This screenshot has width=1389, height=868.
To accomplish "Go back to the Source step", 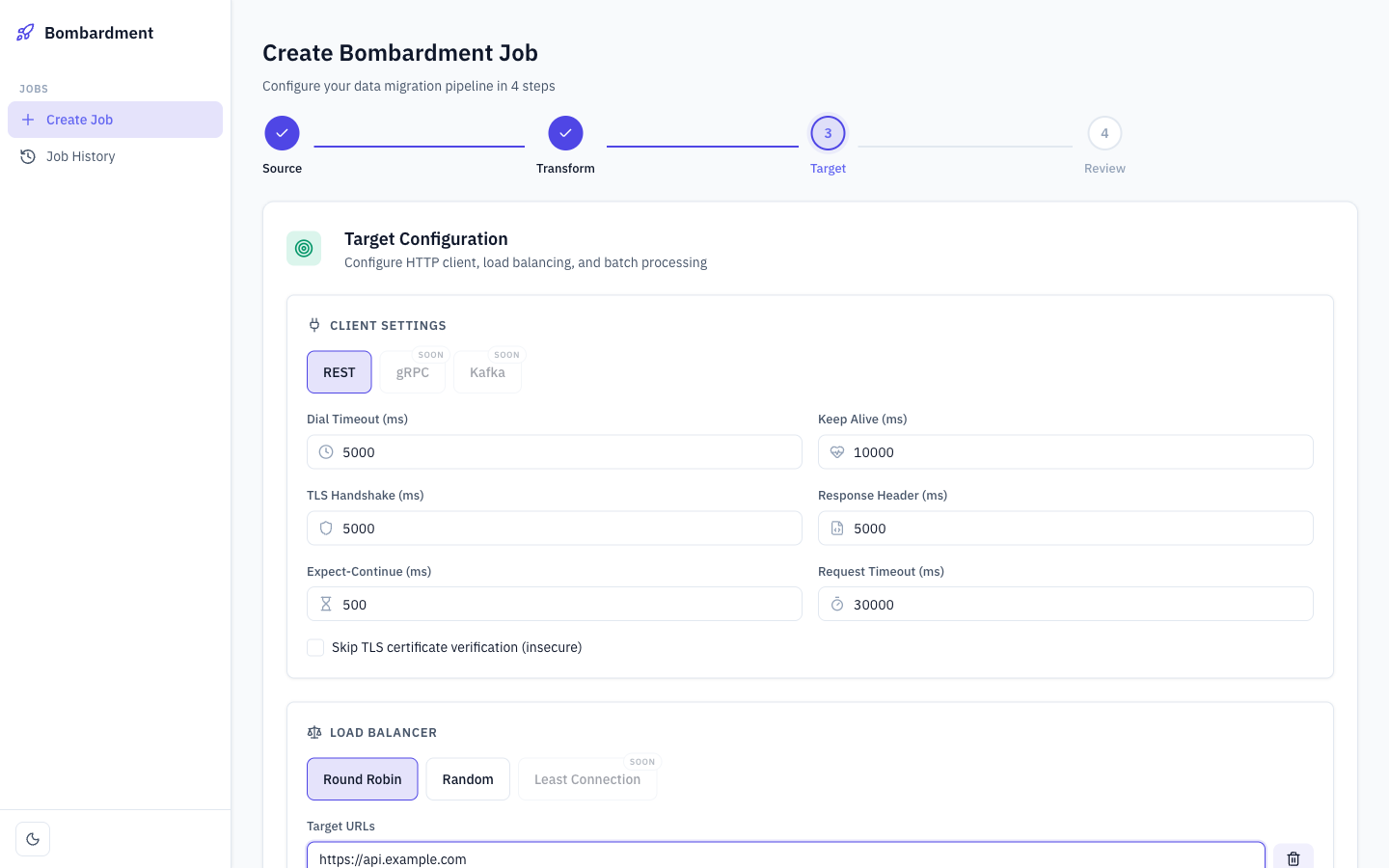I will [x=282, y=132].
